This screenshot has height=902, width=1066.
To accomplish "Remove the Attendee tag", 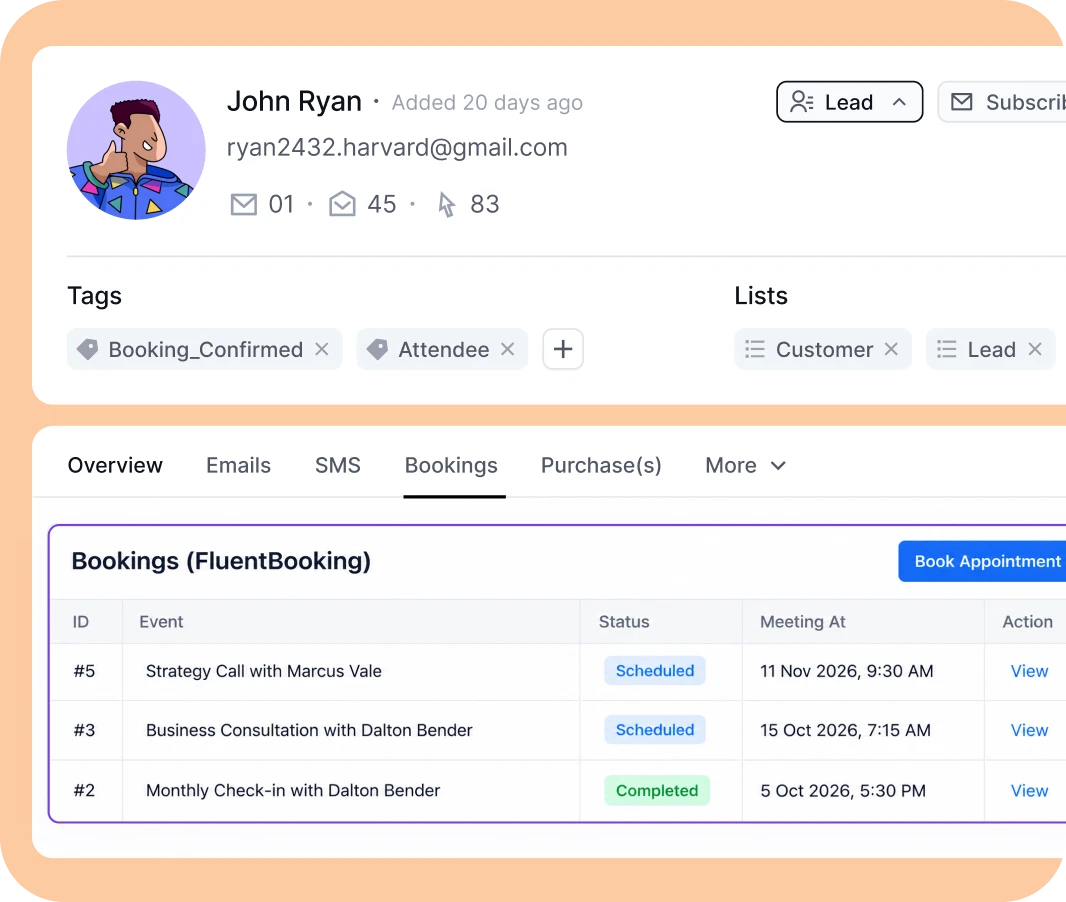I will coord(507,349).
